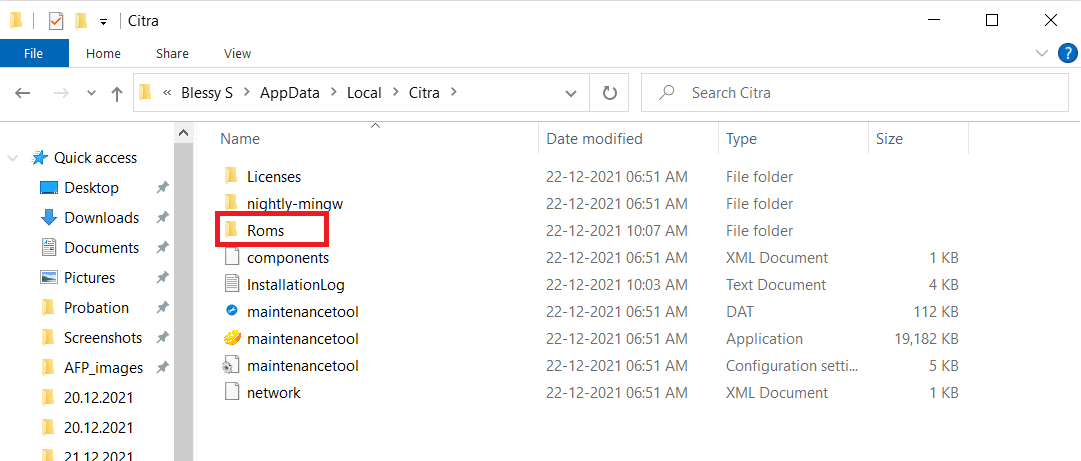
Task: Click the Properties checkmark quick access icon
Action: pyautogui.click(x=56, y=21)
